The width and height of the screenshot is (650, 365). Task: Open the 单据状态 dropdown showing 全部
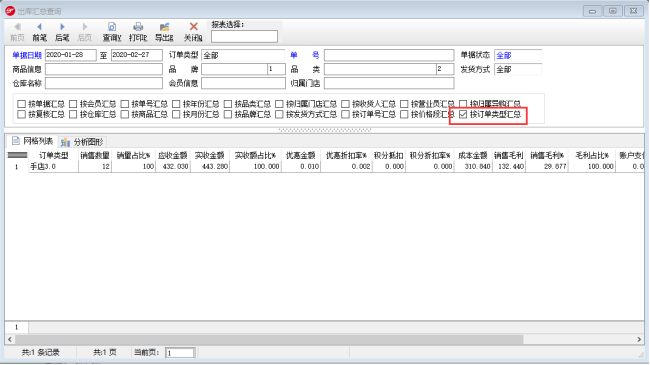tap(518, 55)
